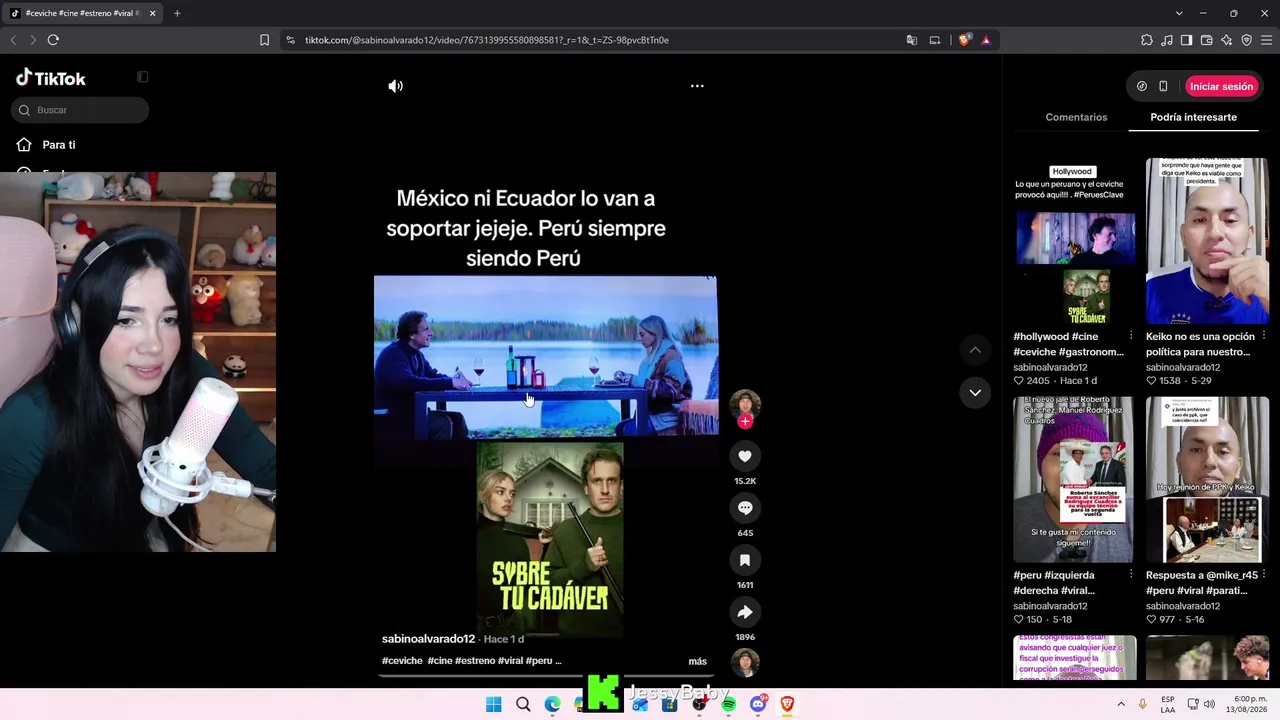Screen dimensions: 1280x720
Task: Open the video three-dot options menu
Action: coord(697,86)
